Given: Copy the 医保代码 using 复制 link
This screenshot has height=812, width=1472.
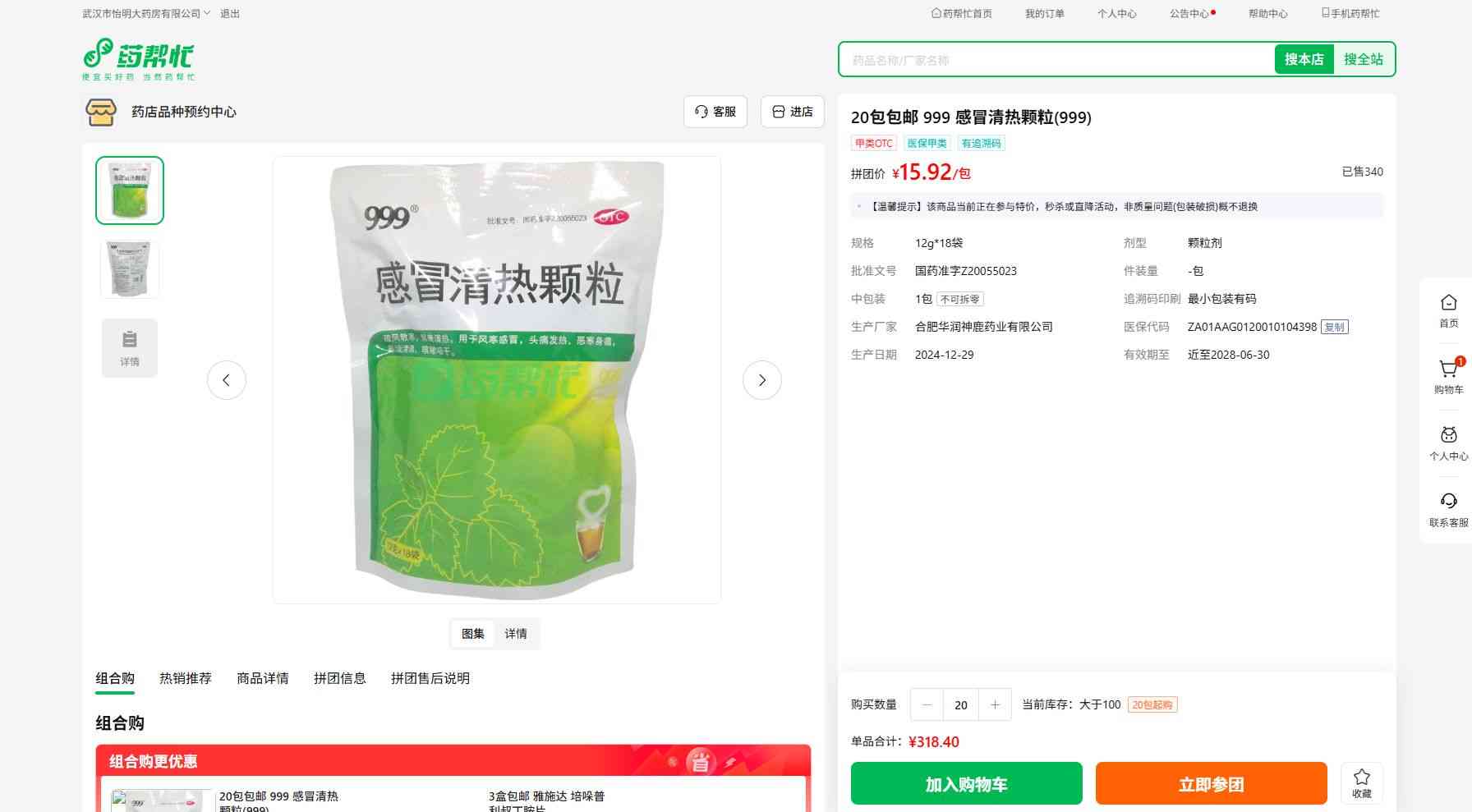Looking at the screenshot, I should [1335, 327].
